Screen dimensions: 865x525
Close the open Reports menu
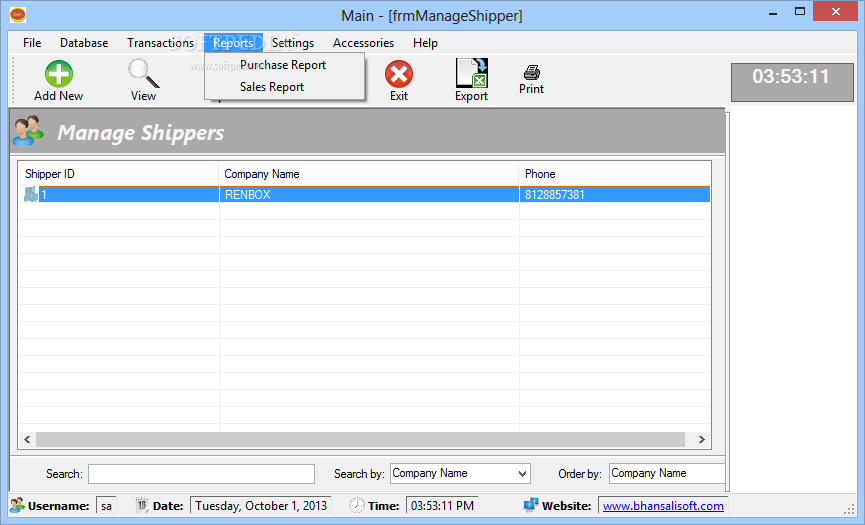pos(233,43)
